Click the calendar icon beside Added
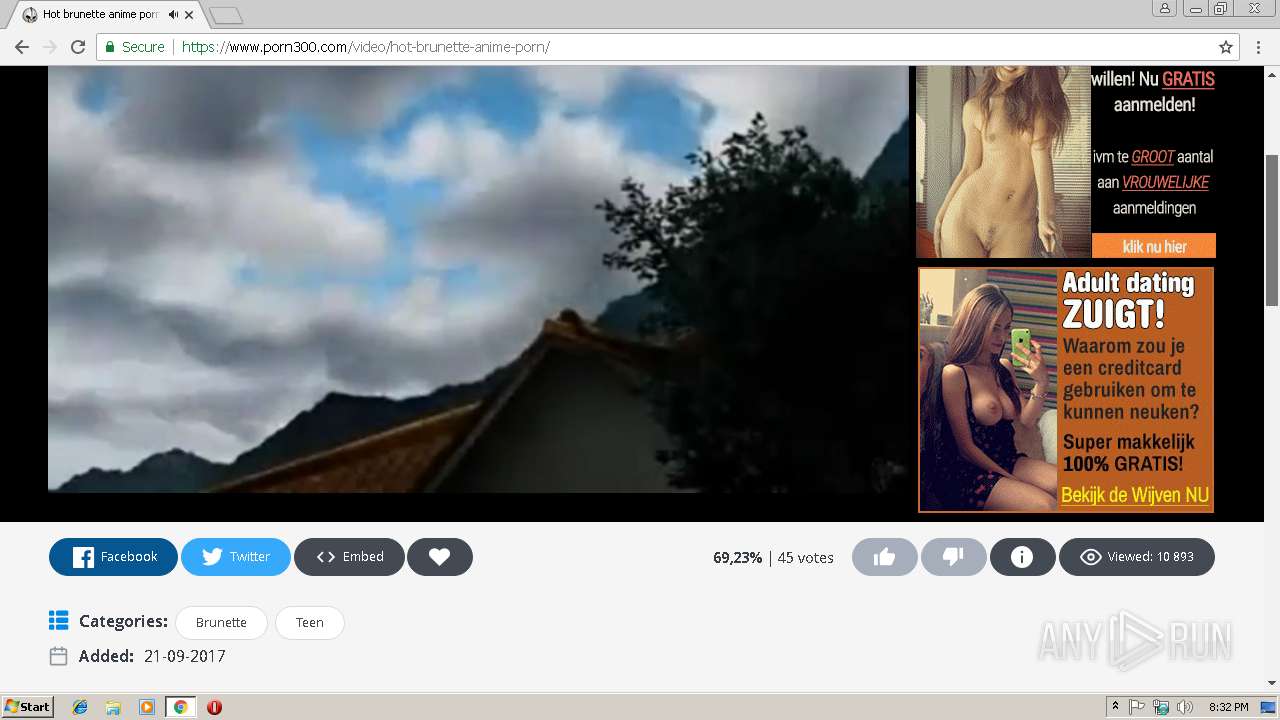Viewport: 1280px width, 720px height. tap(59, 656)
